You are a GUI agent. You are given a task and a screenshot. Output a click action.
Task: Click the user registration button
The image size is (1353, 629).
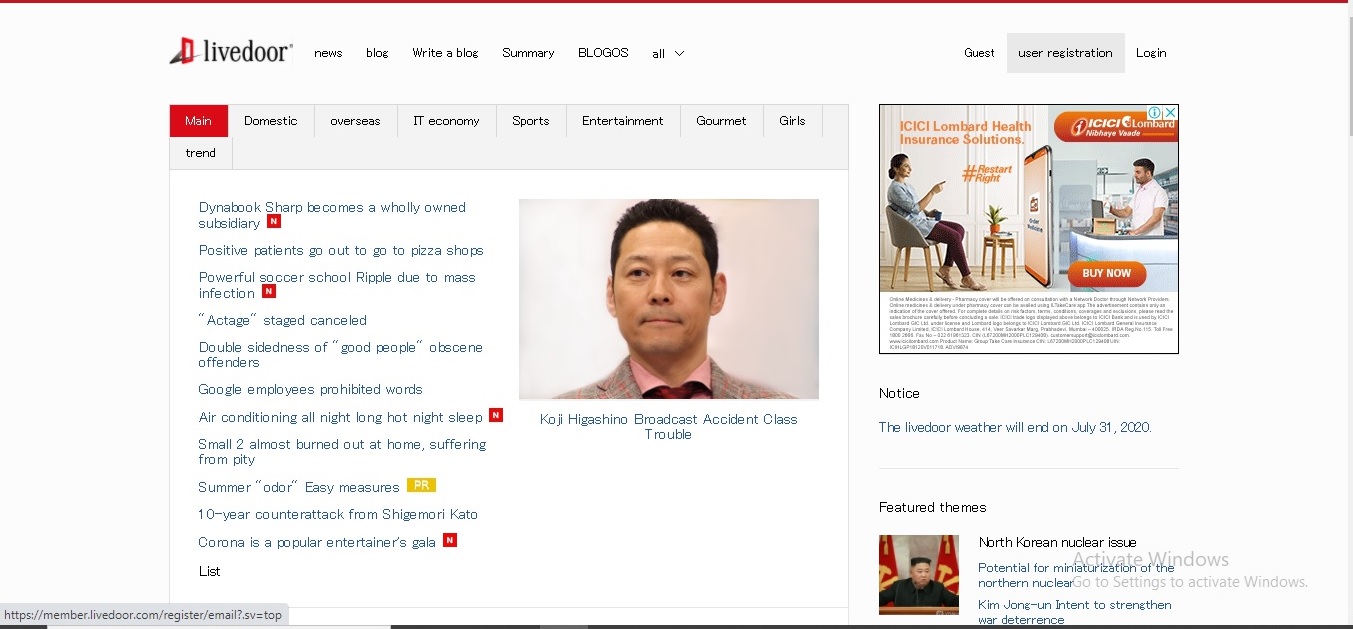1065,53
